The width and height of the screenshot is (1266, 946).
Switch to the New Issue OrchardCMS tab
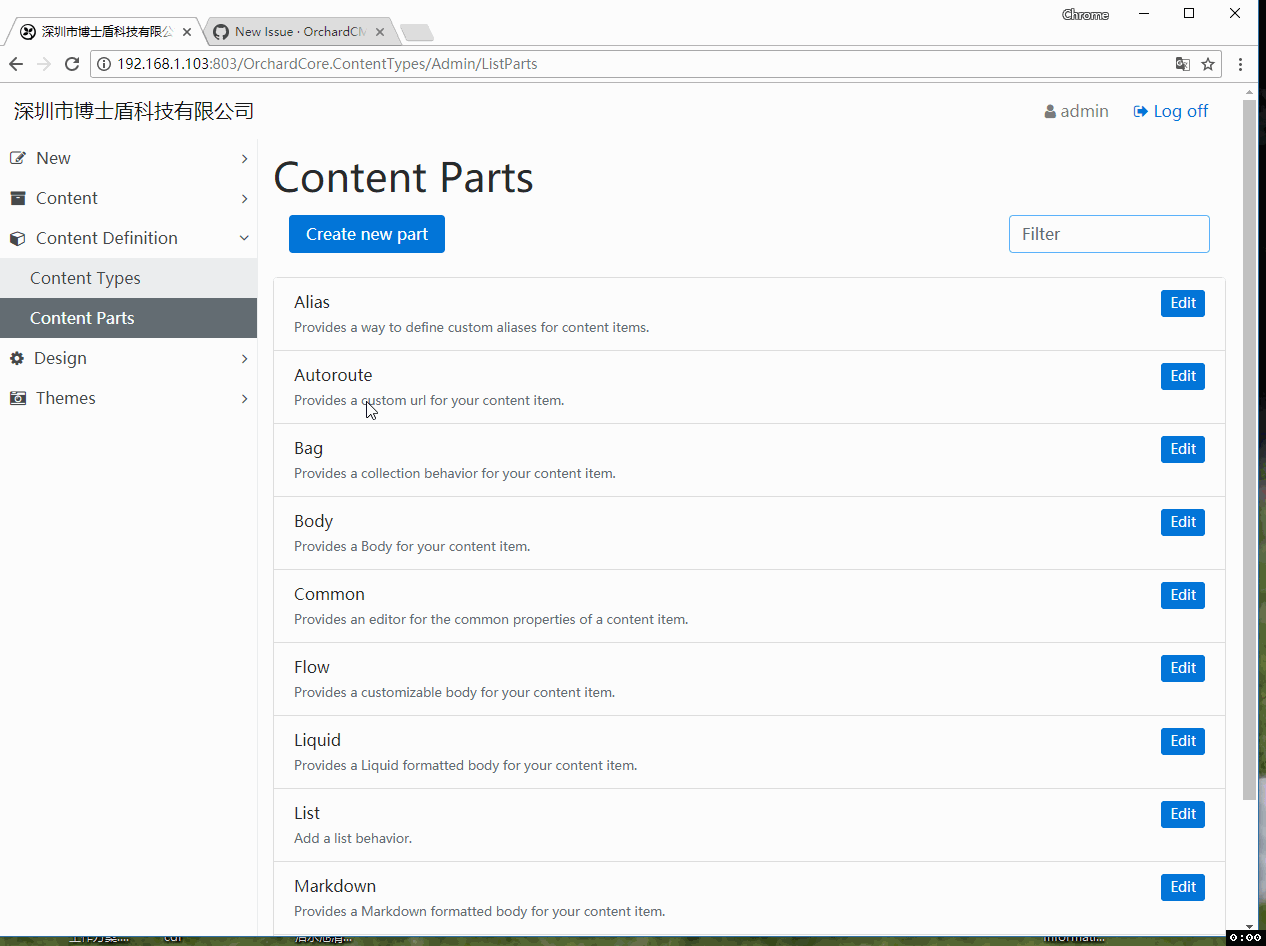[300, 32]
